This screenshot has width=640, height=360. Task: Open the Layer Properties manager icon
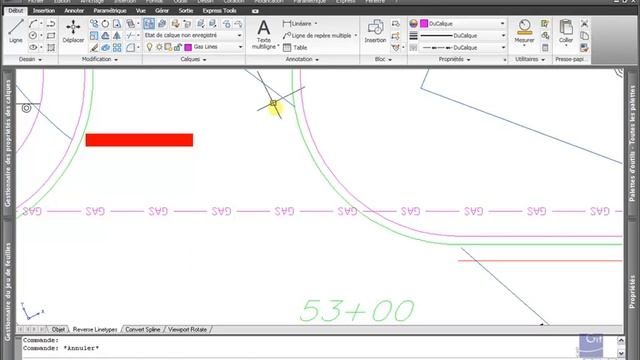coord(149,24)
